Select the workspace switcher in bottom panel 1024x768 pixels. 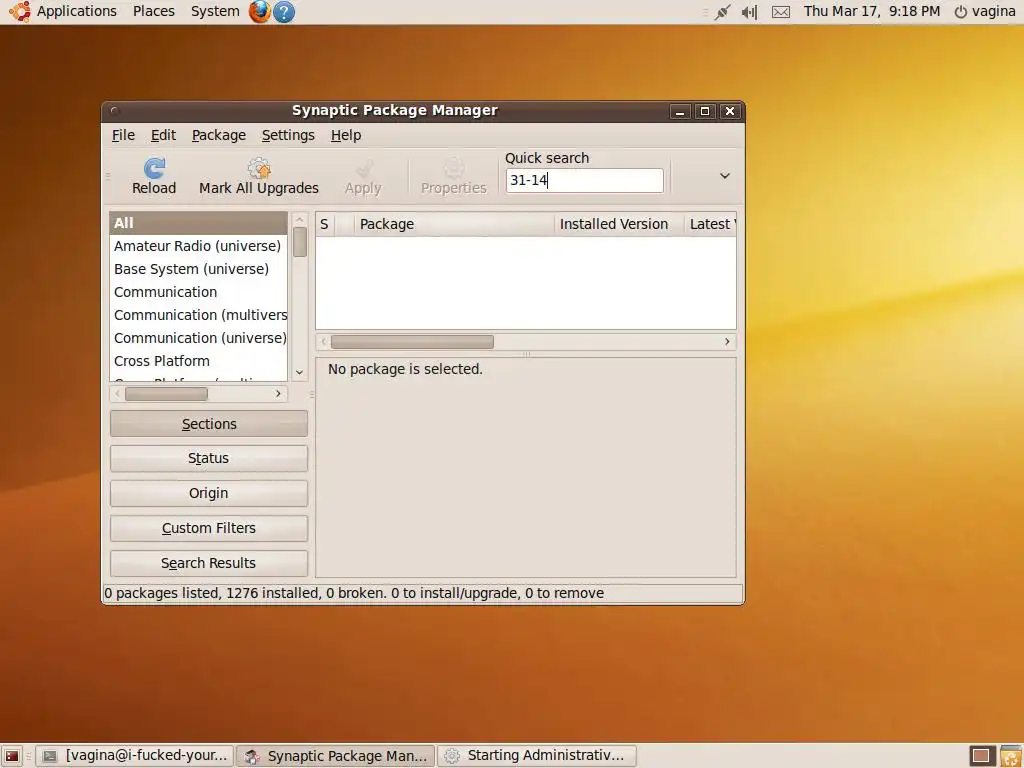[x=981, y=756]
